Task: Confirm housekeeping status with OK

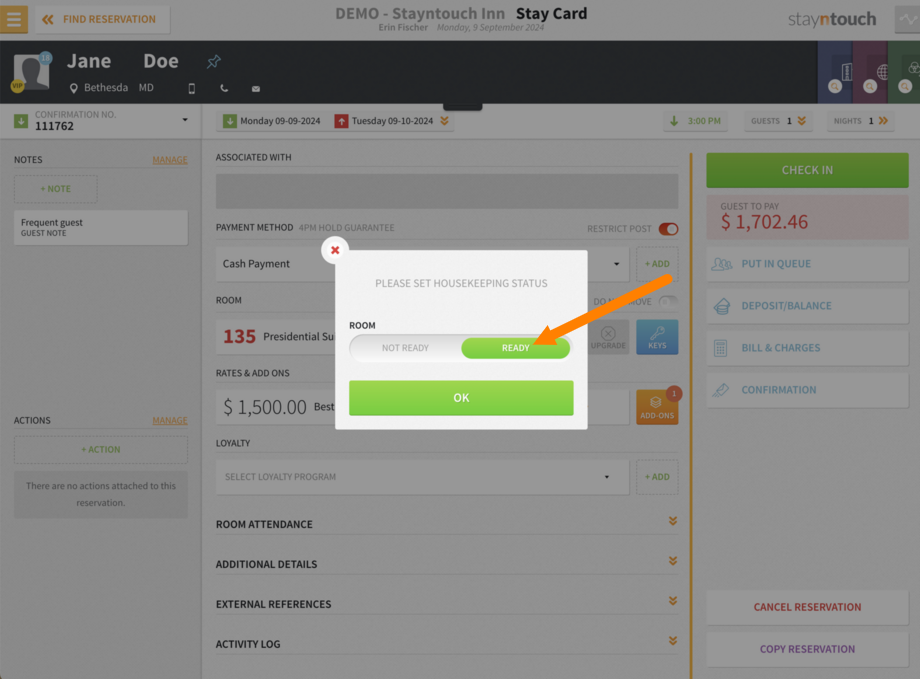Action: (x=461, y=398)
